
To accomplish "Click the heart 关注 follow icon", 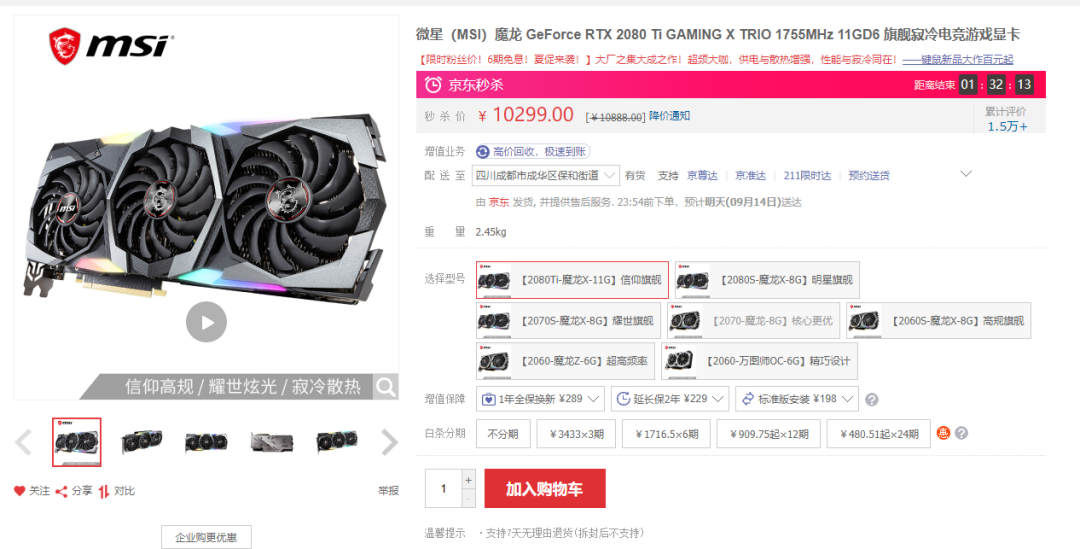I will 19,491.
